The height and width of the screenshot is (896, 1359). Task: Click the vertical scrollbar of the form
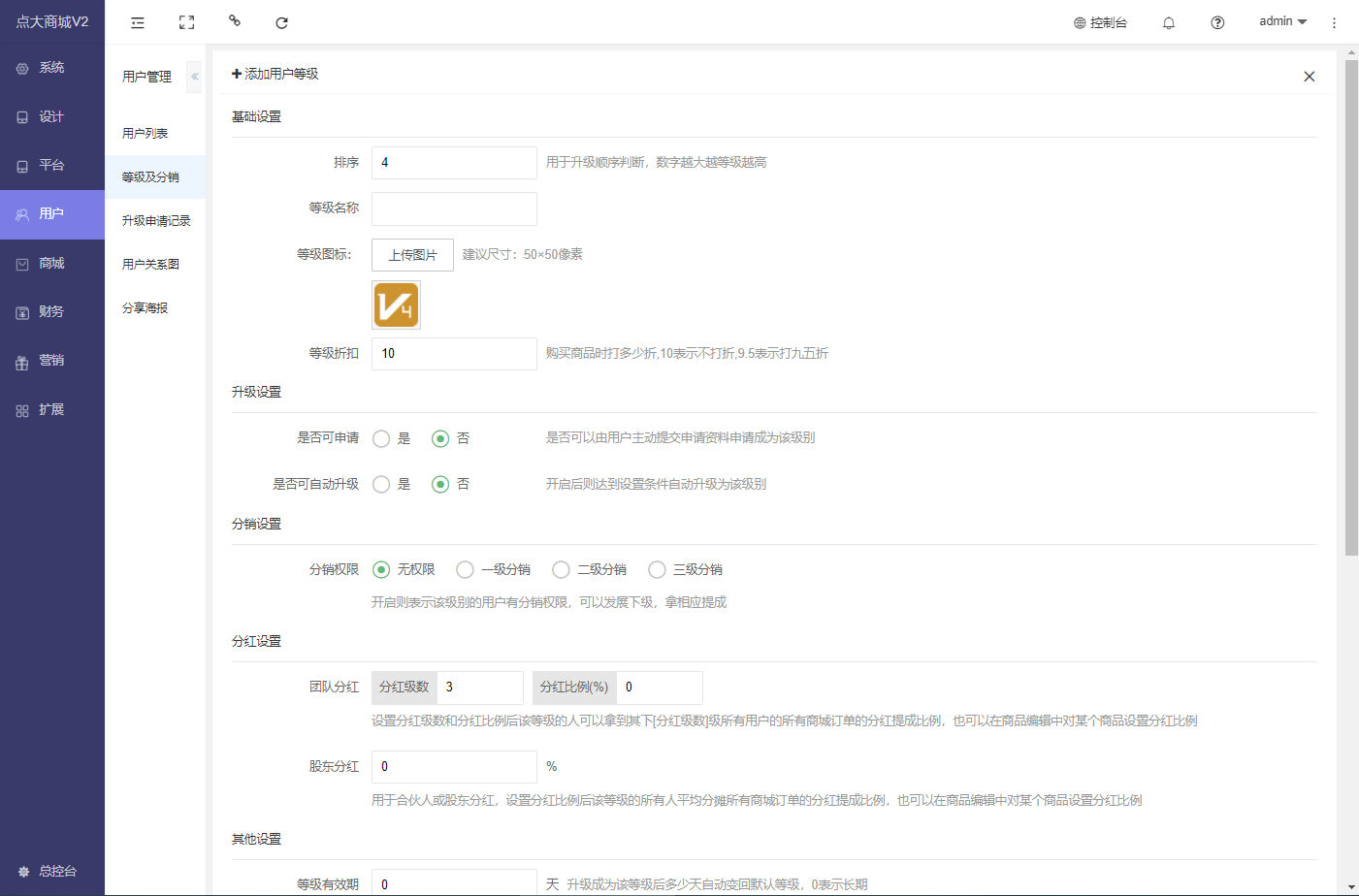click(1351, 310)
